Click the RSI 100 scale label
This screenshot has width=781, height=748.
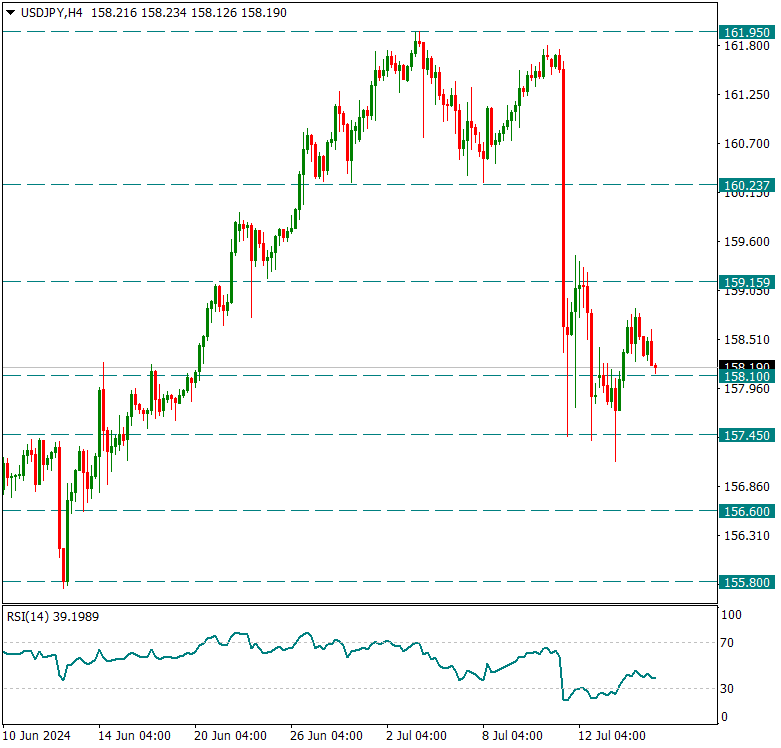tap(731, 615)
